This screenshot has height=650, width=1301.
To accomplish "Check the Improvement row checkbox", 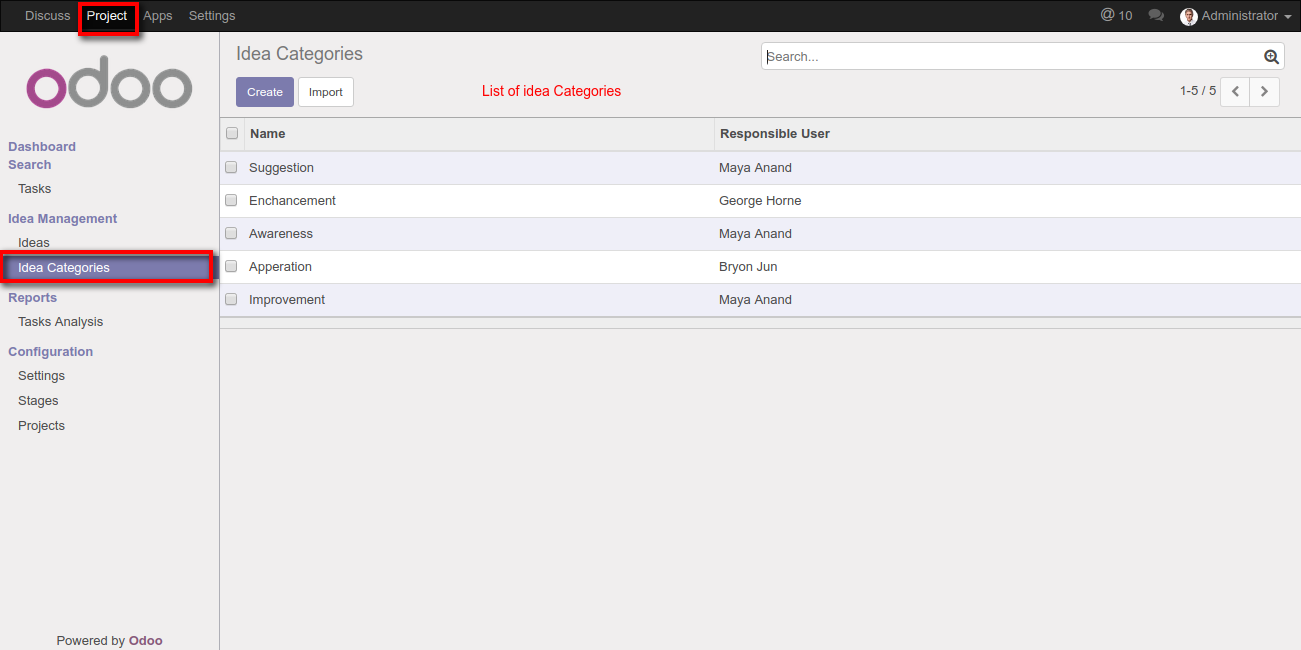I will 231,299.
